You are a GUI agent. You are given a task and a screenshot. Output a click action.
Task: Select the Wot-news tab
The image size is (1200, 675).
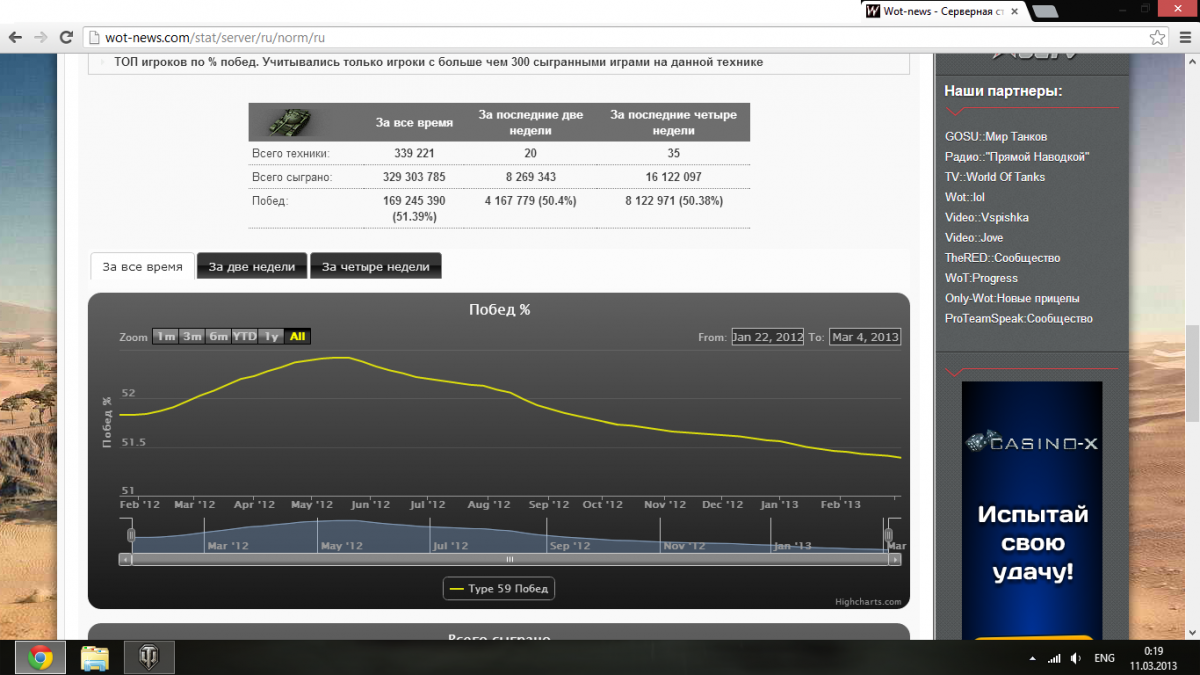942,11
